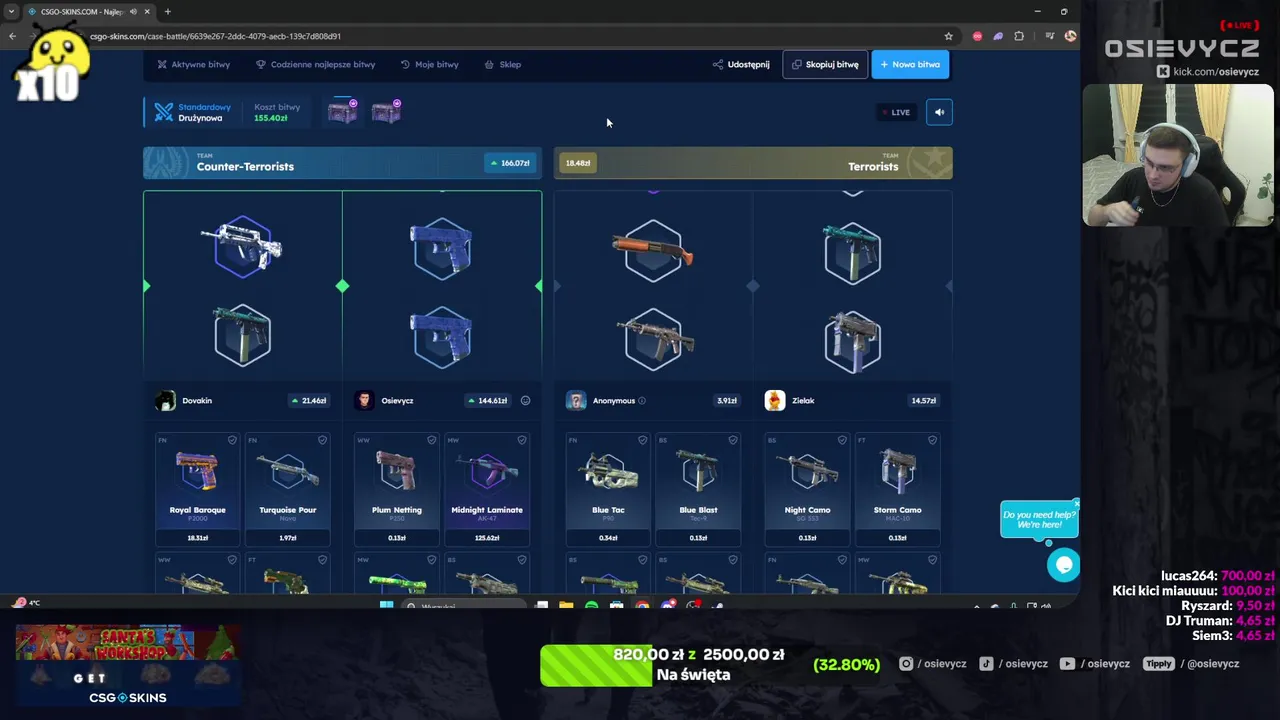Image resolution: width=1280 pixels, height=720 pixels.
Task: Click the shield icon on Midnight Laminate card
Action: tap(521, 440)
